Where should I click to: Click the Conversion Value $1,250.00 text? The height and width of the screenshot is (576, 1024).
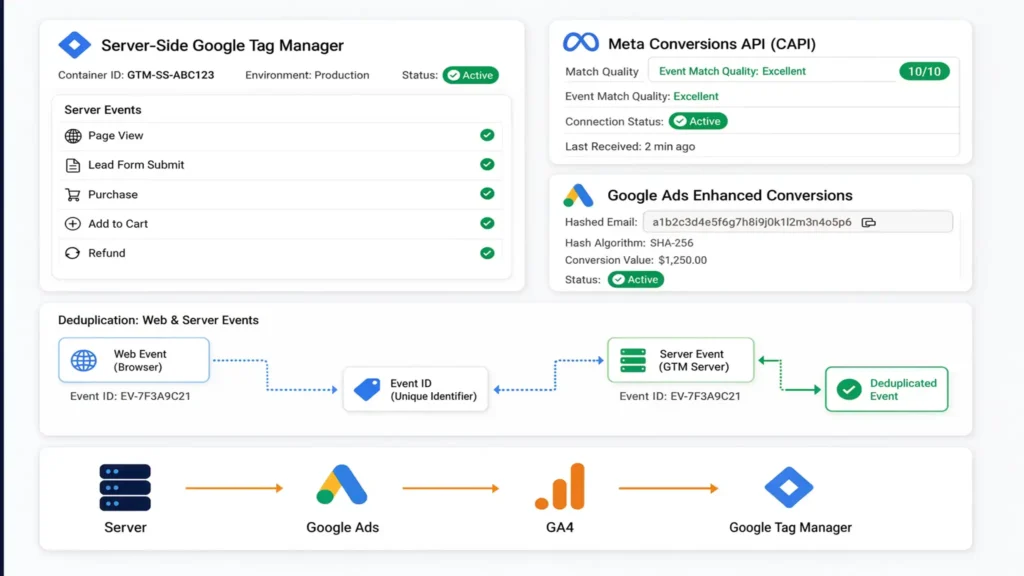(x=635, y=260)
